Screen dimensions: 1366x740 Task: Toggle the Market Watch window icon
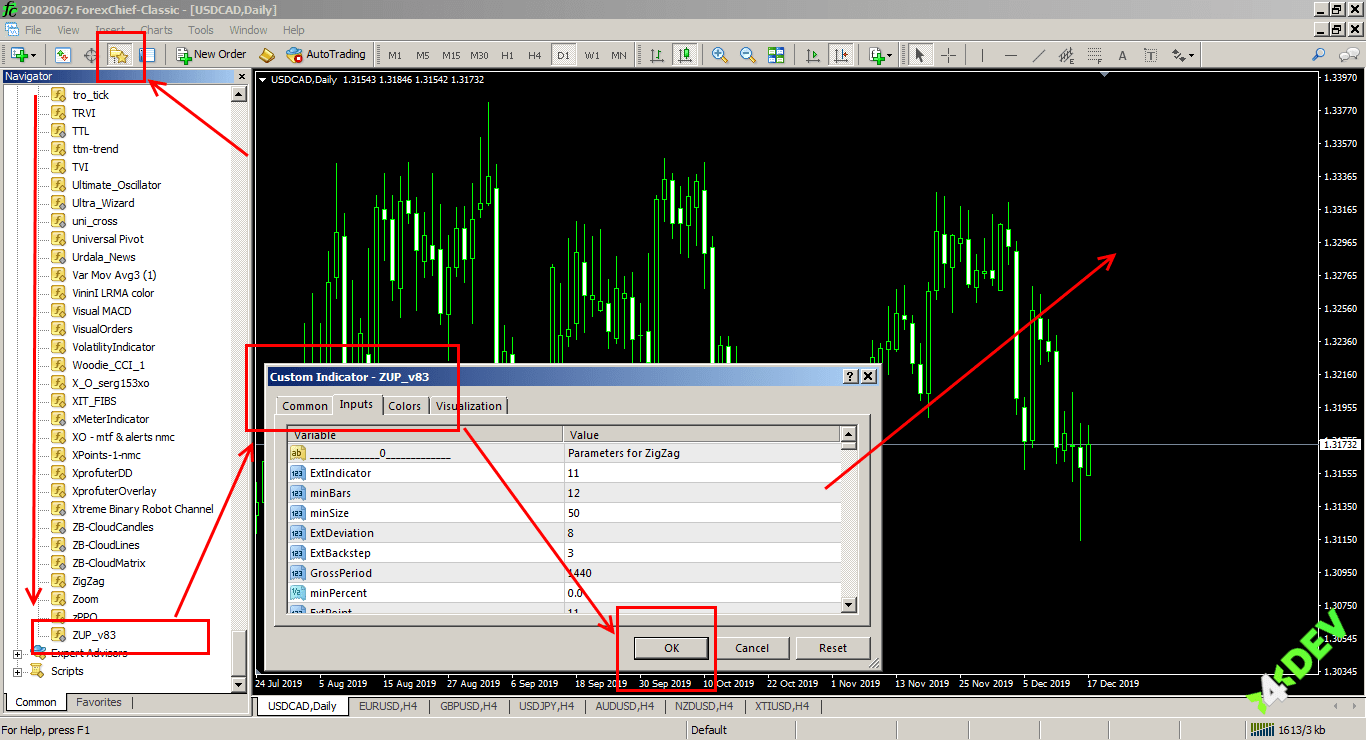(x=63, y=55)
